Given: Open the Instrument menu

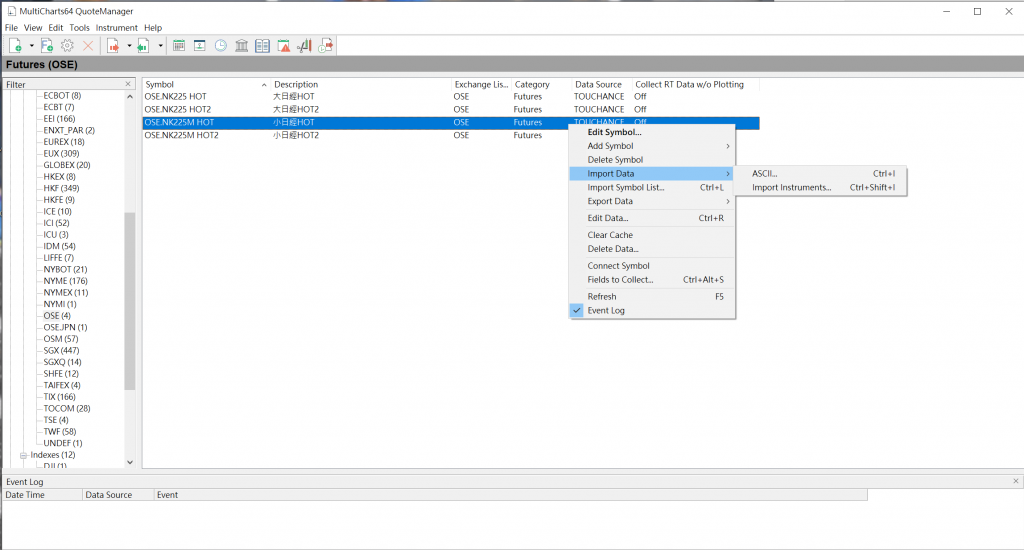Looking at the screenshot, I should pos(116,27).
